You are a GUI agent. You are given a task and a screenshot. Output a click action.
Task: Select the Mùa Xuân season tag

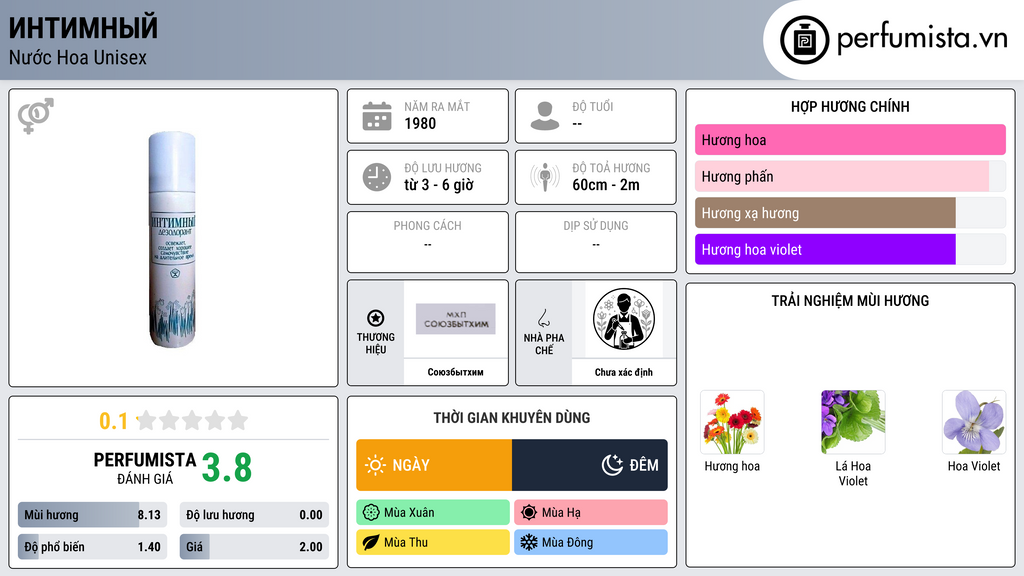[x=433, y=513]
